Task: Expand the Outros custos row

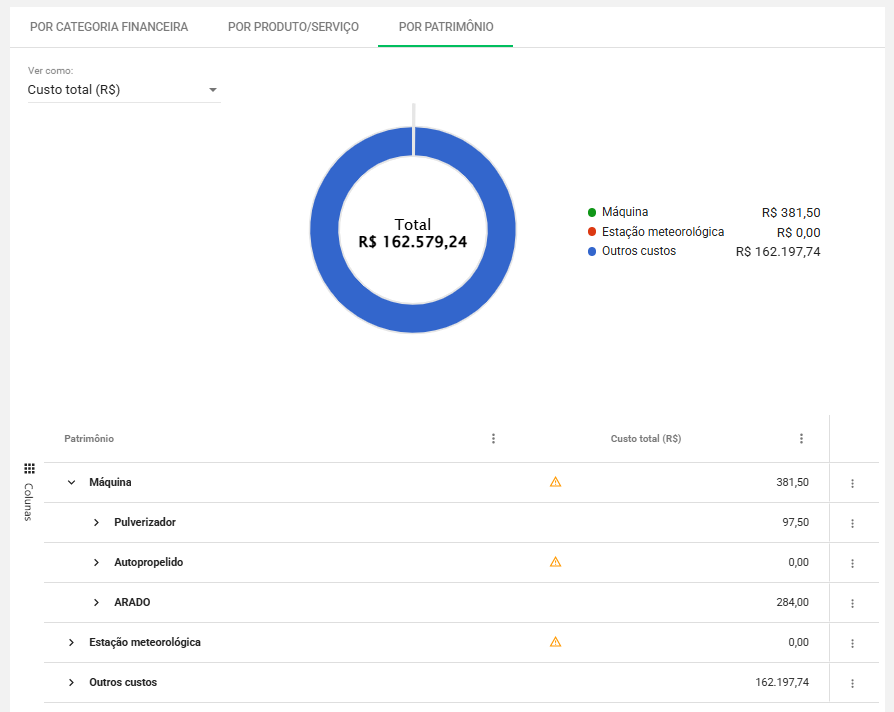Action: [x=71, y=682]
